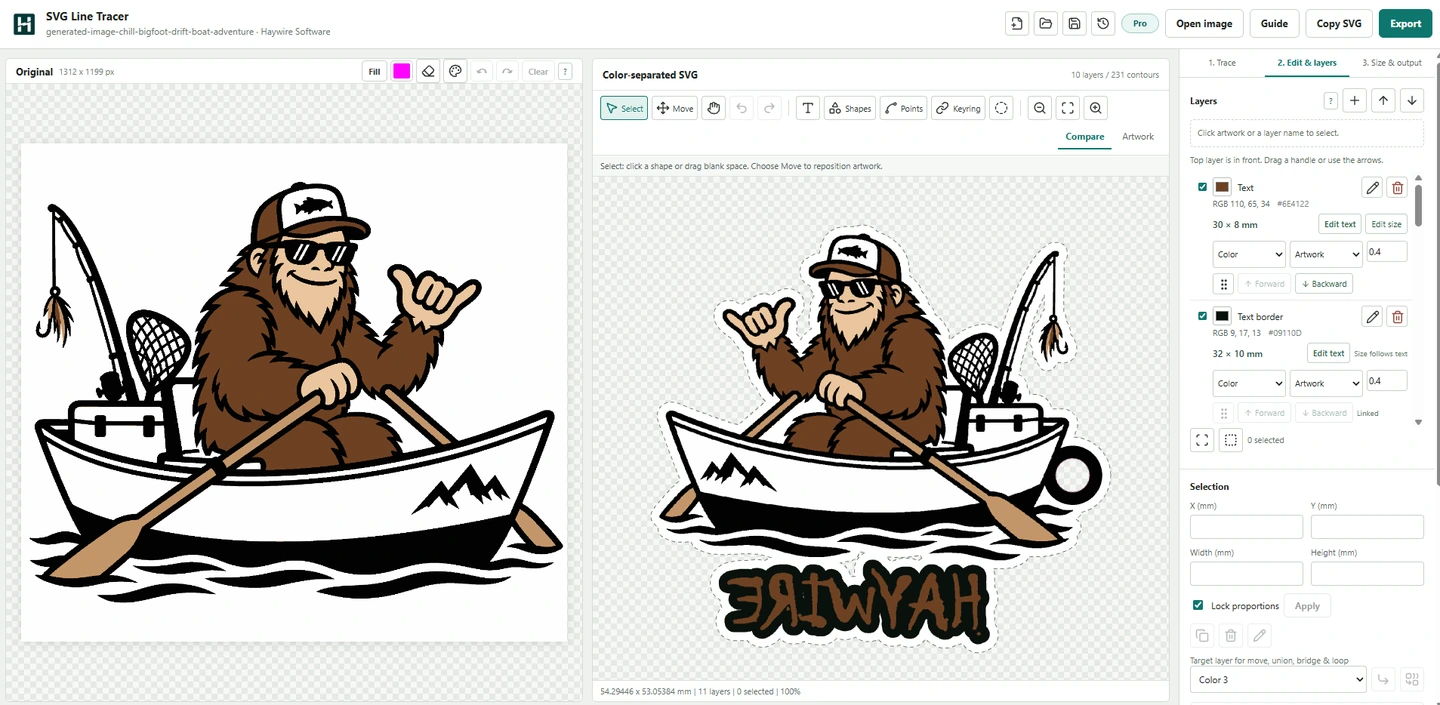Click the Fill button in Original panel
The image size is (1440, 705).
[x=375, y=71]
